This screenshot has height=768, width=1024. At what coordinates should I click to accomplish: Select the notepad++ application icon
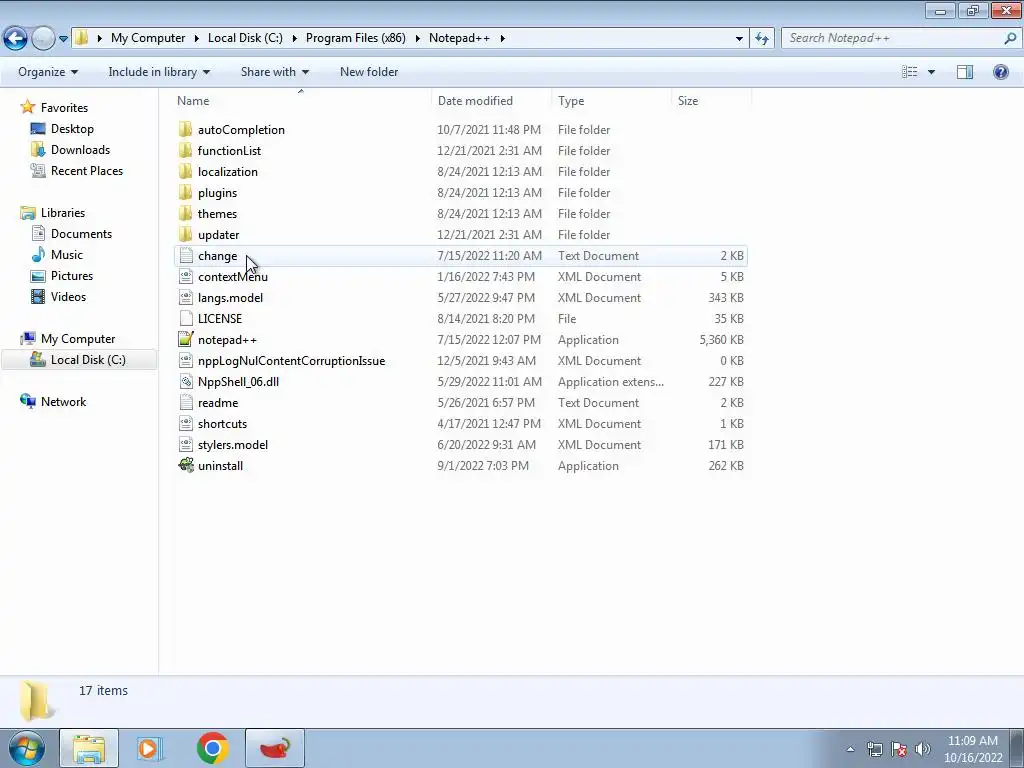[x=186, y=340]
